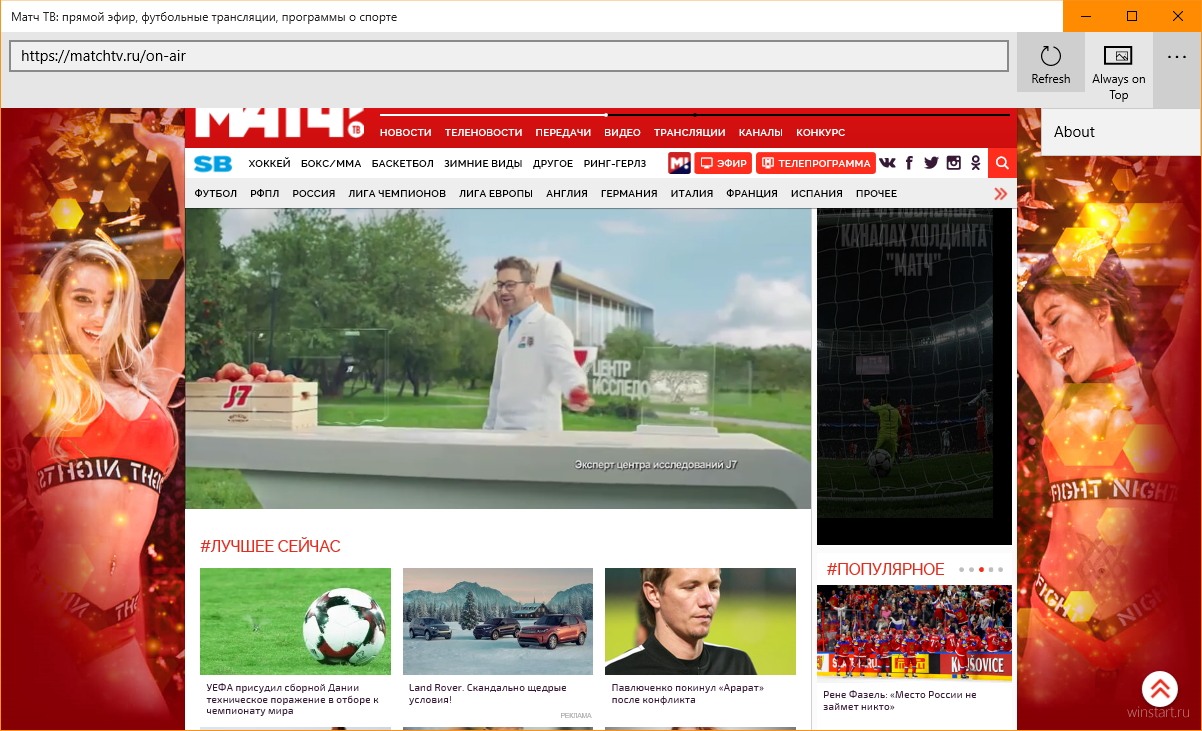Open the Трансляции section
1202x731 pixels.
click(x=689, y=132)
